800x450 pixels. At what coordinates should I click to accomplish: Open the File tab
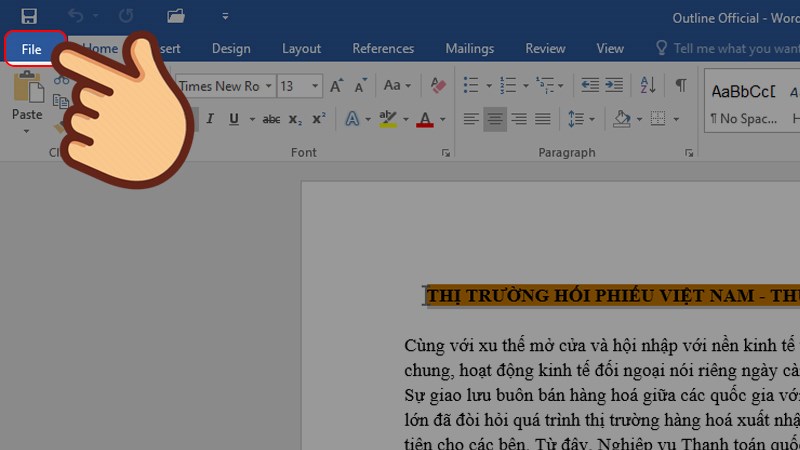point(31,48)
